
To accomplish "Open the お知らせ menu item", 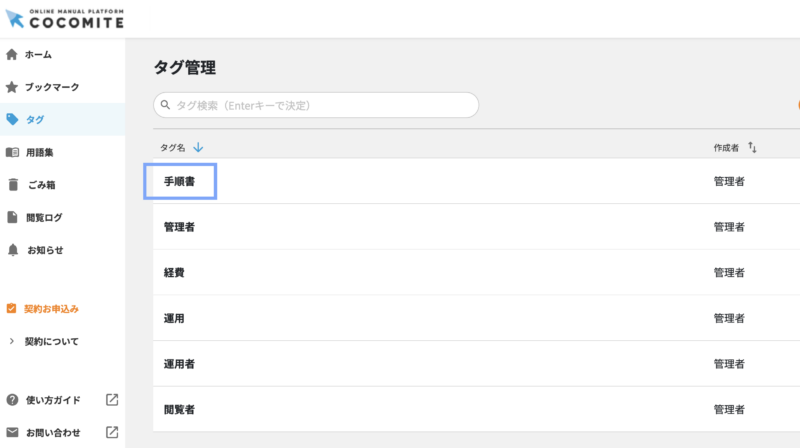I will pyautogui.click(x=45, y=249).
